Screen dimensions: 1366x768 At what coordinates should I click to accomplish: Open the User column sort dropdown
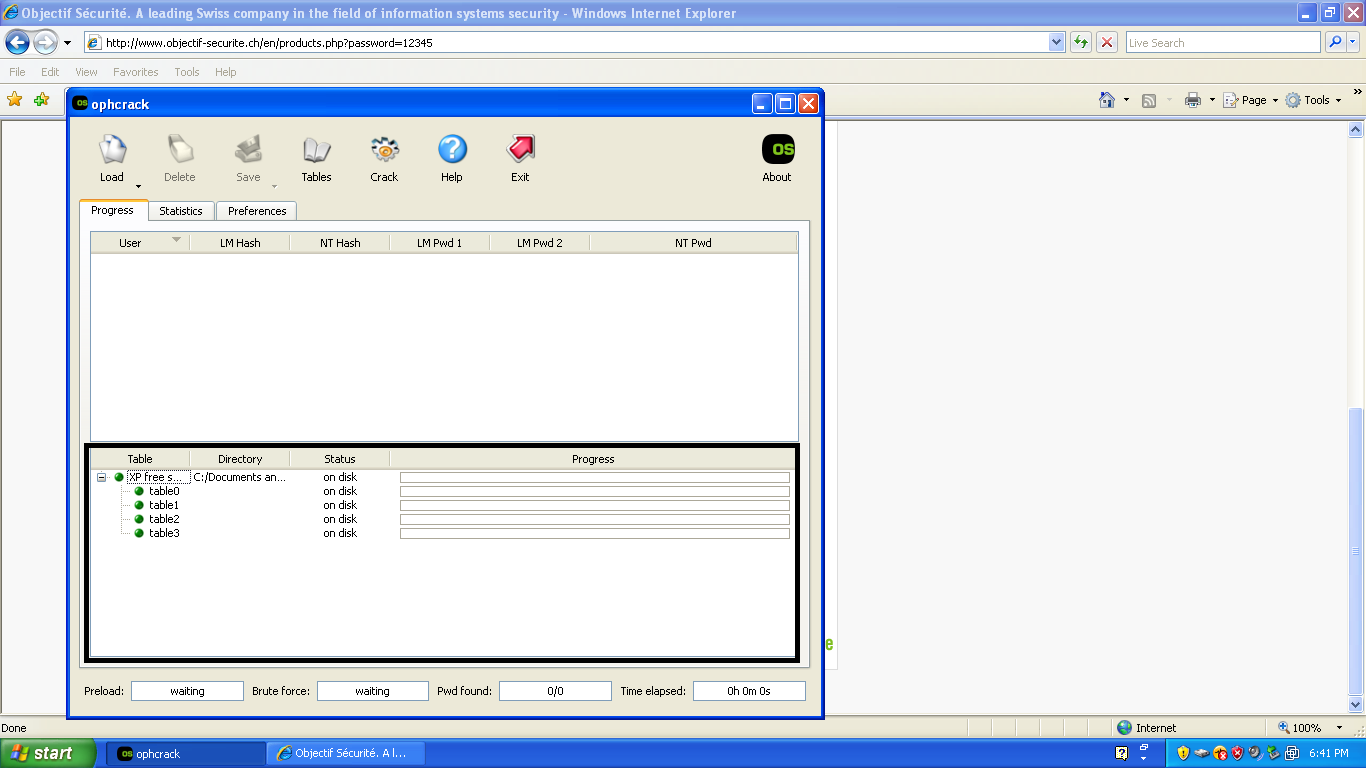tap(177, 242)
